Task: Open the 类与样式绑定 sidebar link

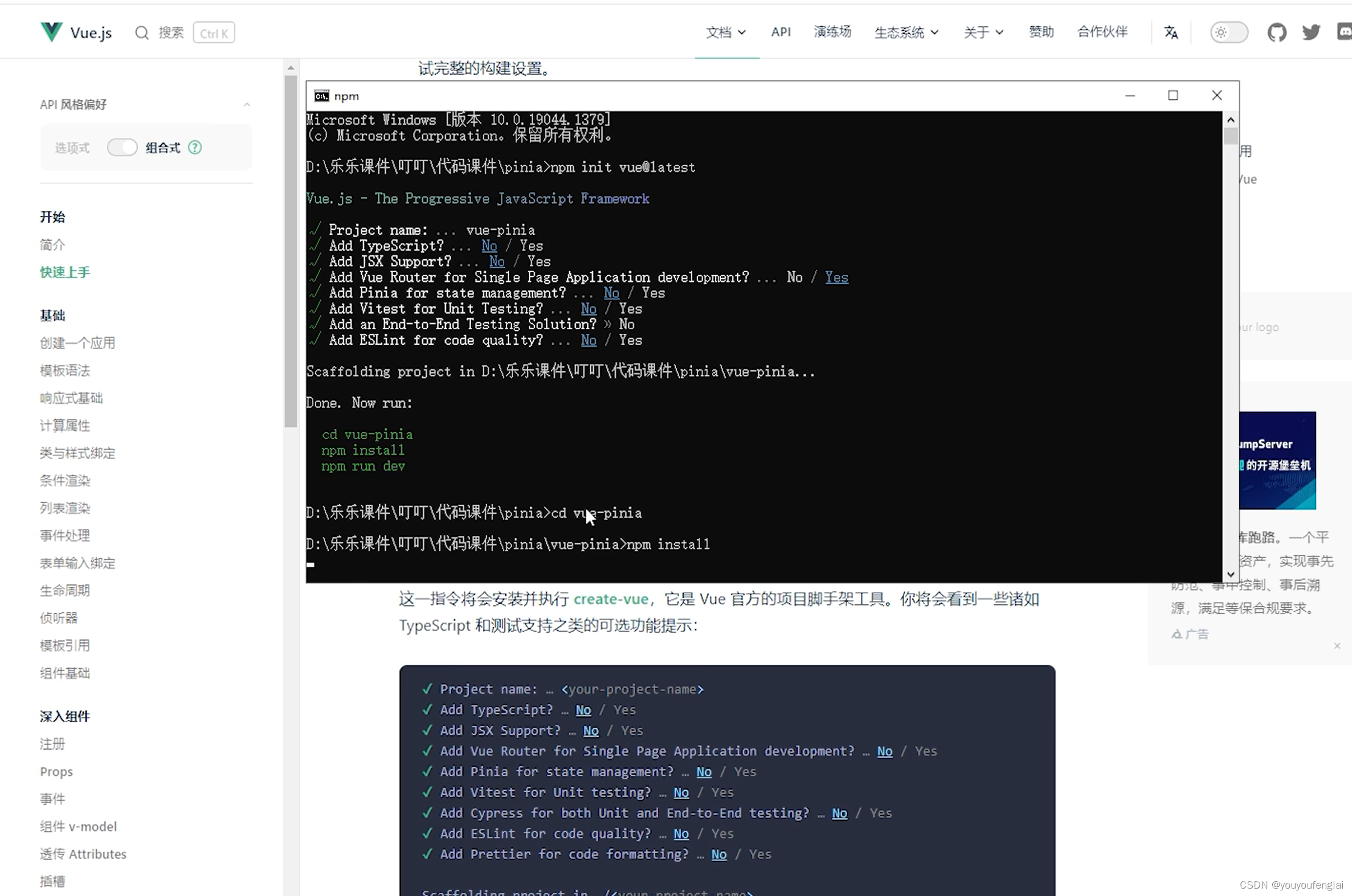Action: [x=77, y=454]
